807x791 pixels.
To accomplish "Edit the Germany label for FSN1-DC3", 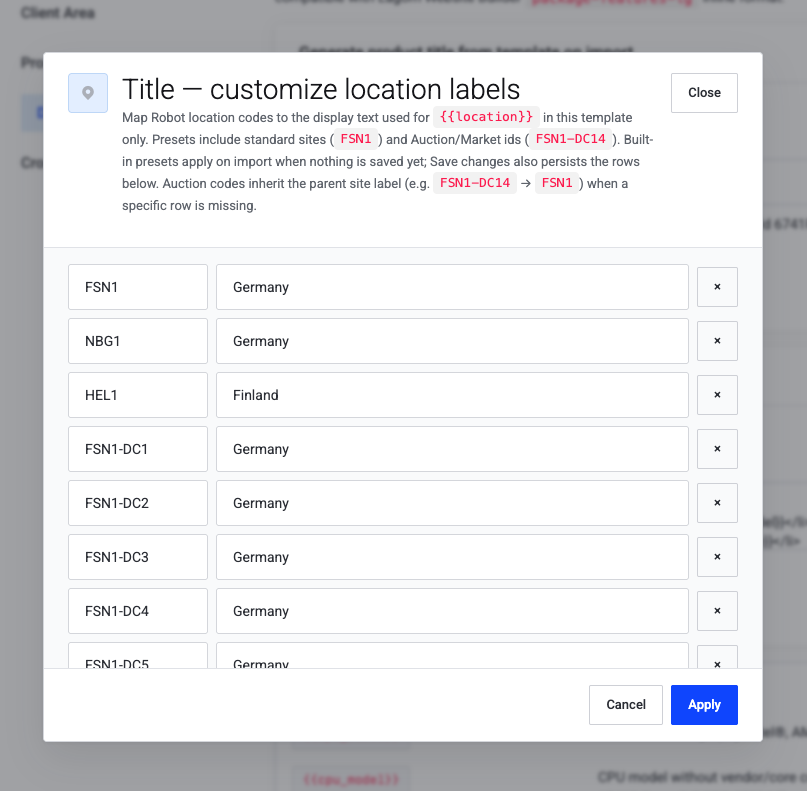I will pos(452,557).
